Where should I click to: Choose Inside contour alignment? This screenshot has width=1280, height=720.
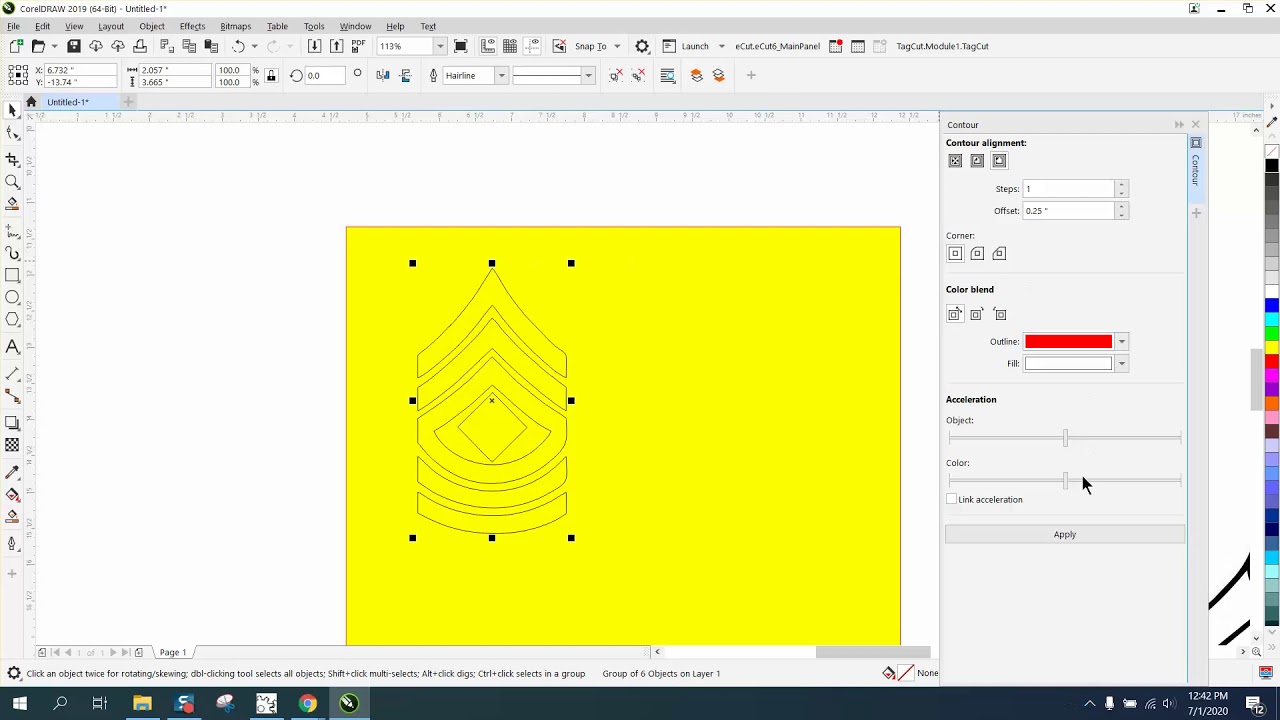coord(977,161)
